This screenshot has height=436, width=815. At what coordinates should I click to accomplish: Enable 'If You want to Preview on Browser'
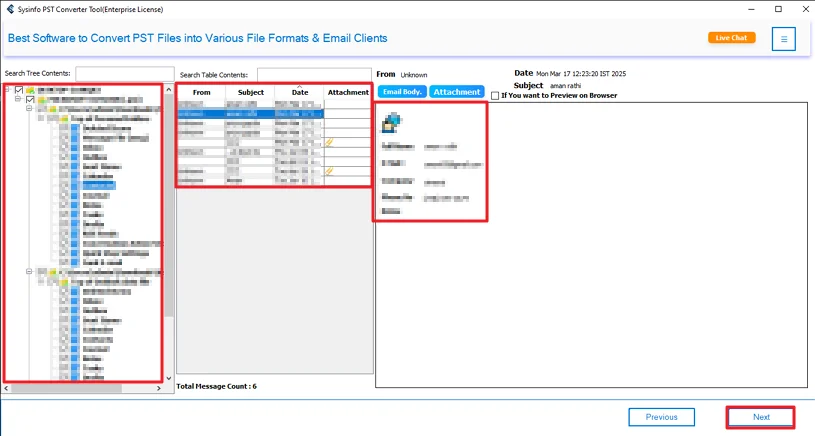click(x=495, y=96)
